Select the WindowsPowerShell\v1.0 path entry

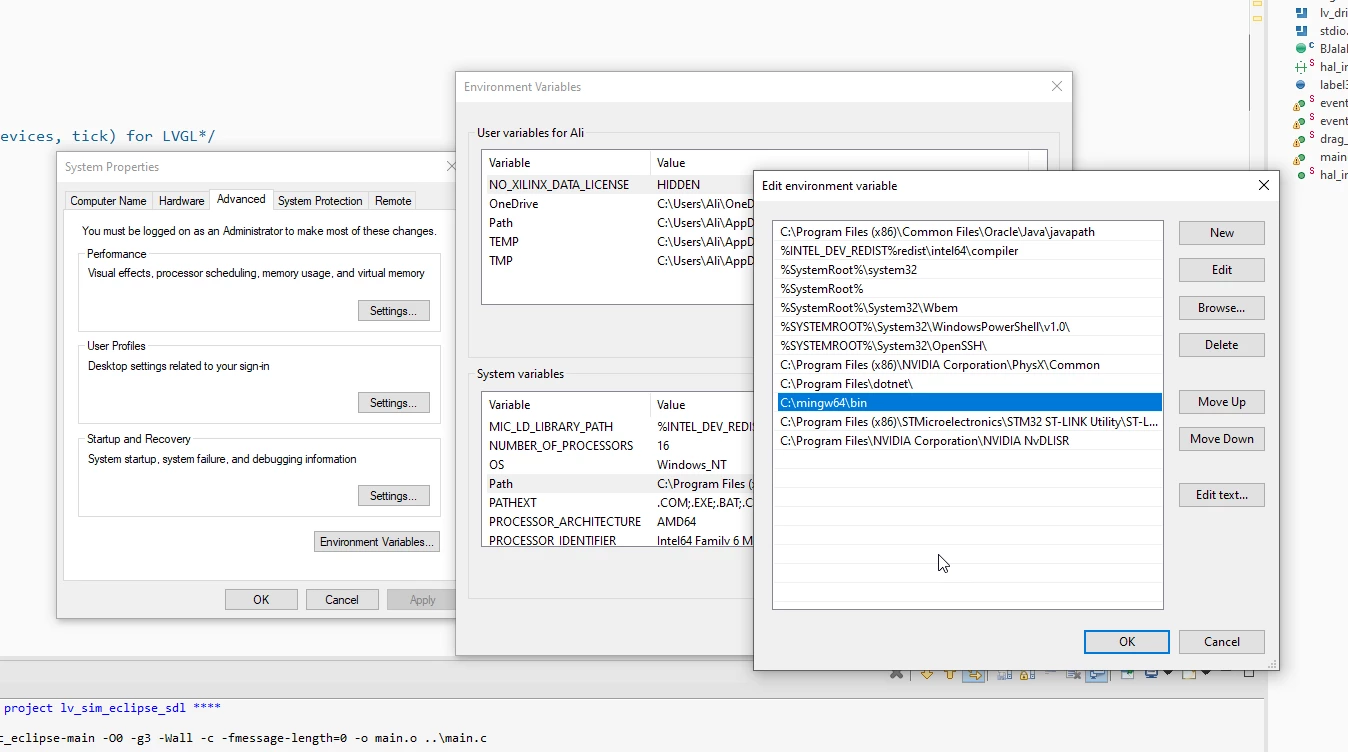click(x=968, y=327)
